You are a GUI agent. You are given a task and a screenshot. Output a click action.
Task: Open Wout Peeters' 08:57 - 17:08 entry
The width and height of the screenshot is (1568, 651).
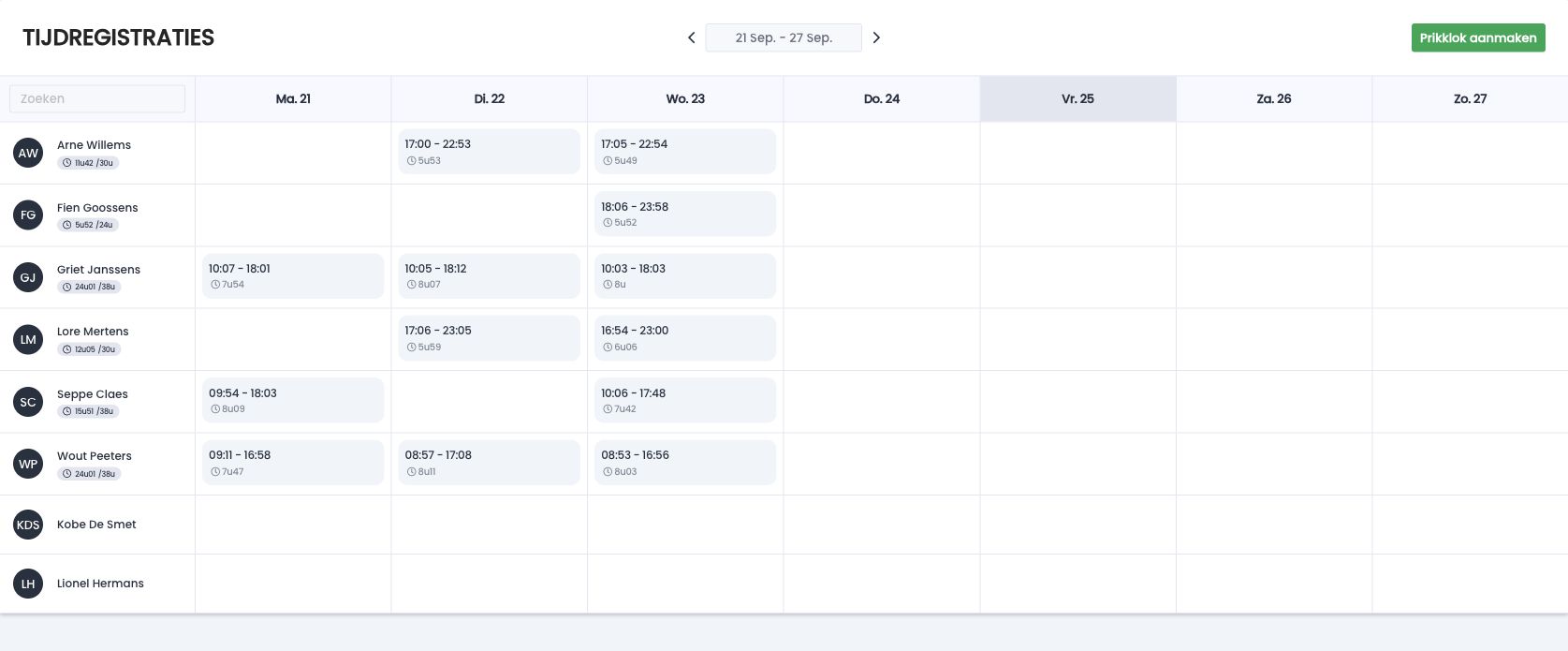click(490, 463)
